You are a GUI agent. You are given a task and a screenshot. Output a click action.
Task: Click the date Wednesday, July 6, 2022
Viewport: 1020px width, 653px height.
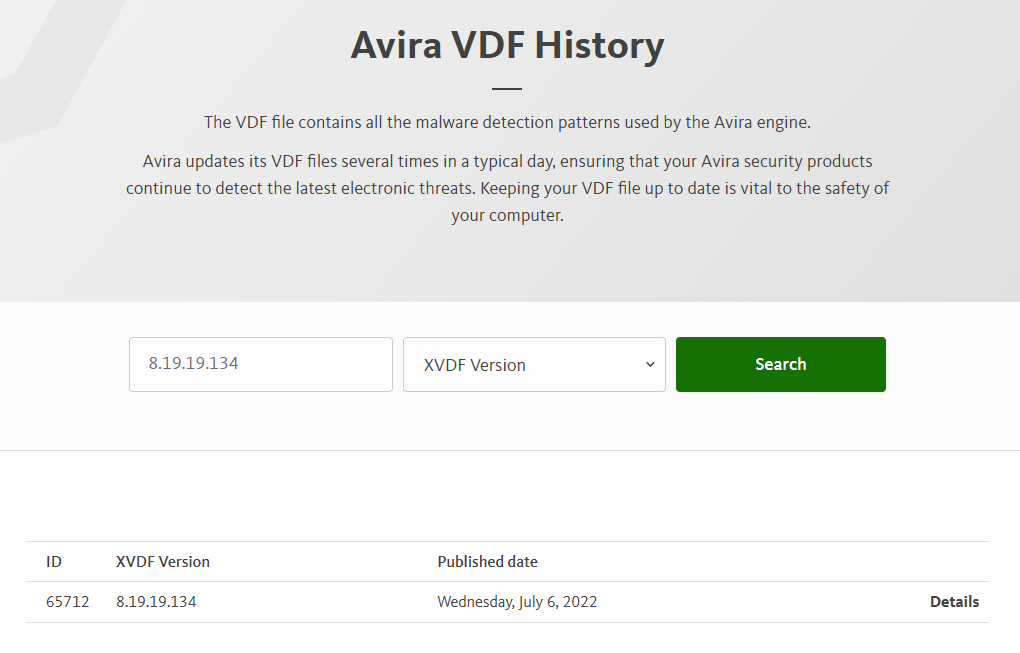click(517, 602)
